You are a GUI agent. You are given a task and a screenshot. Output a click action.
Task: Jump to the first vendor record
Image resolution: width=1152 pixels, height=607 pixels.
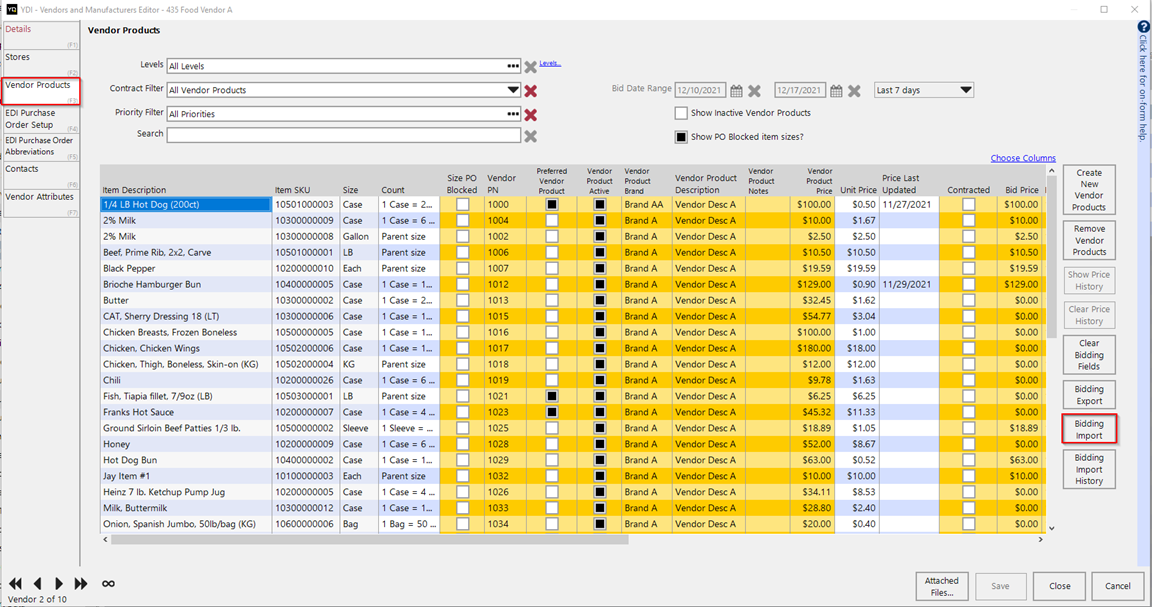coord(15,583)
